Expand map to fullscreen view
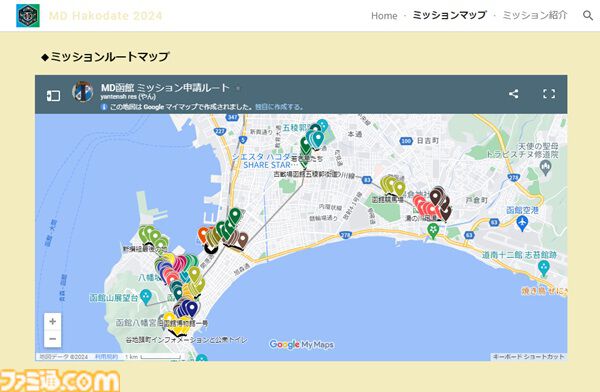This screenshot has width=600, height=392. pos(549,94)
